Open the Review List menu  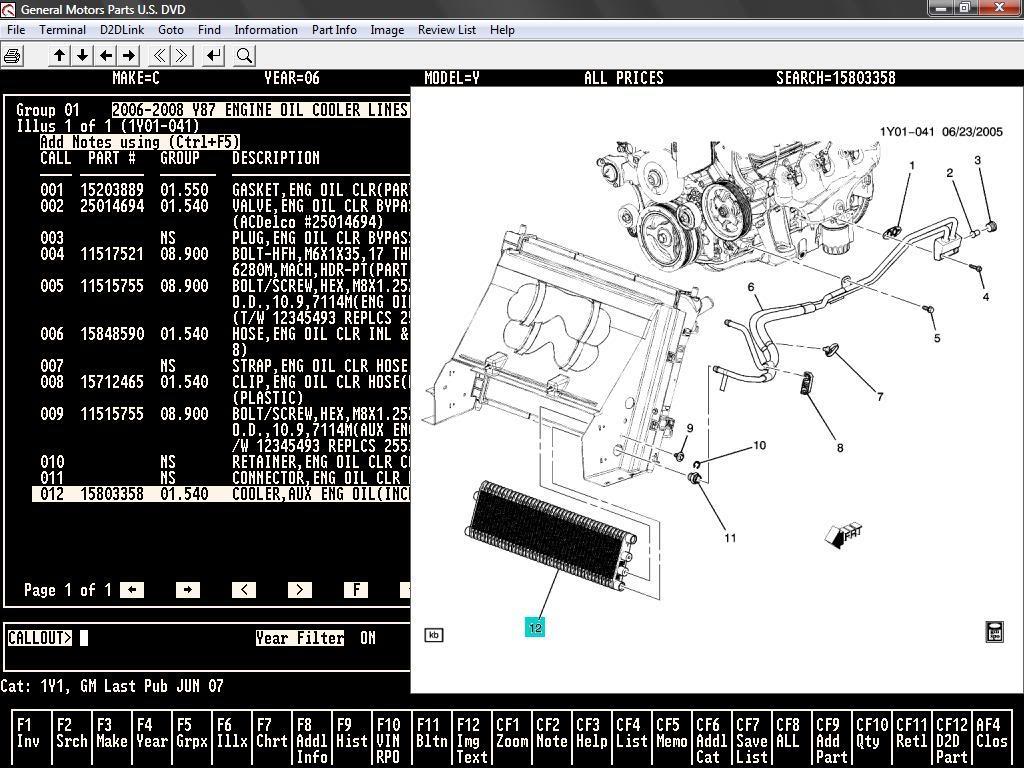coord(447,30)
